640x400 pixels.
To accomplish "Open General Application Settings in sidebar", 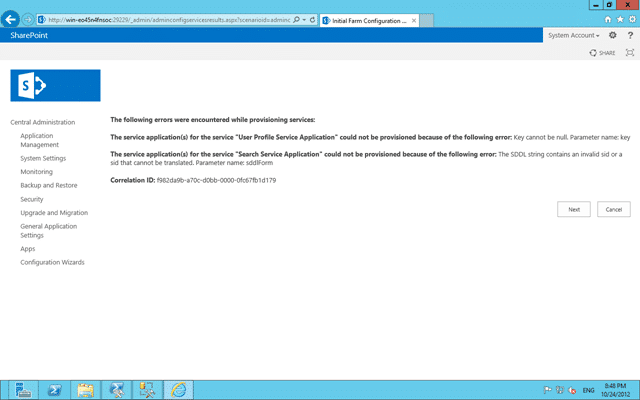I will click(49, 231).
